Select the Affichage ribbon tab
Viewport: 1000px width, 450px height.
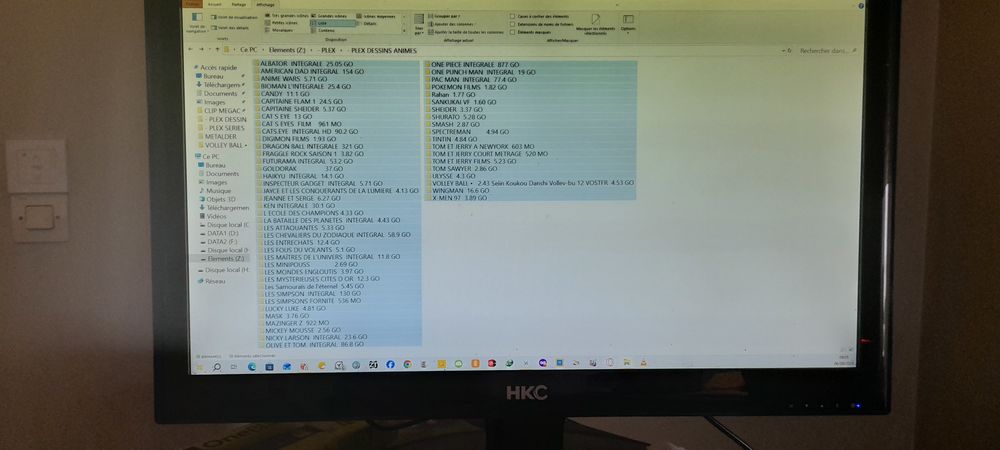coord(264,4)
